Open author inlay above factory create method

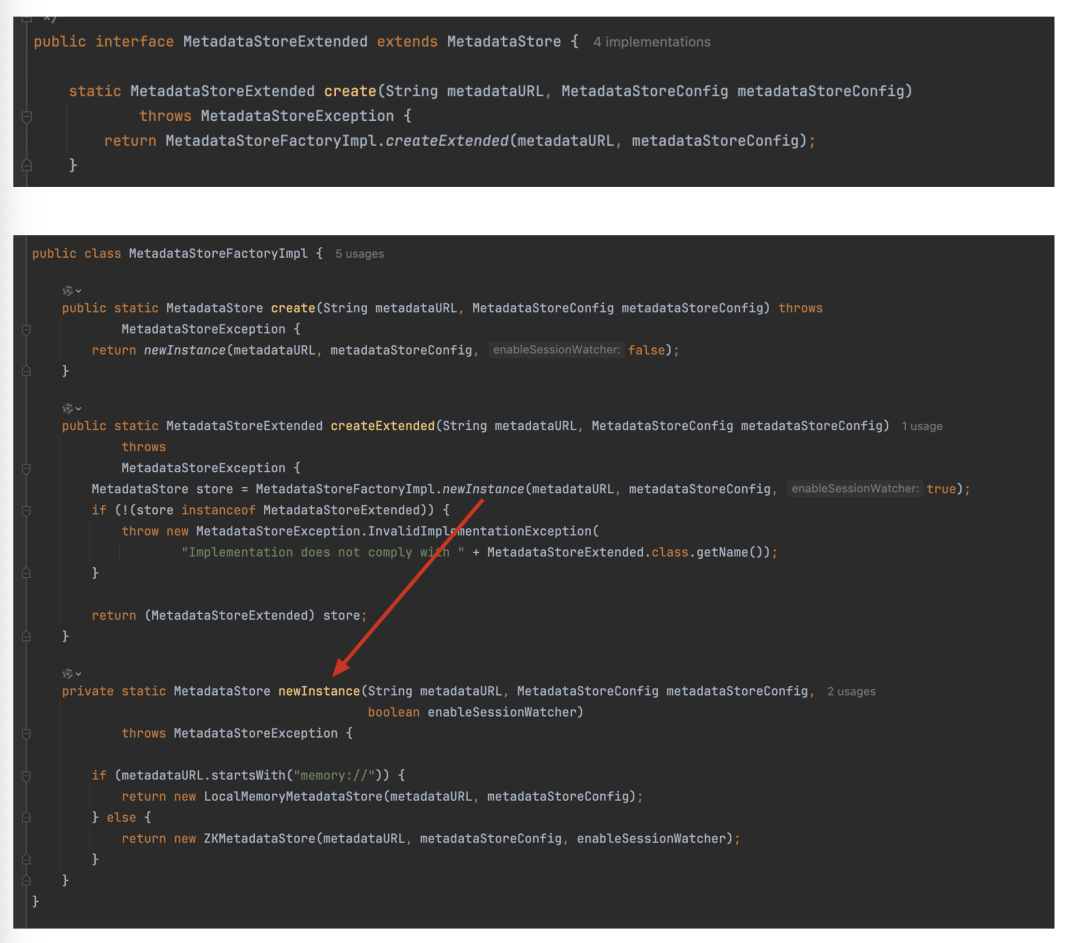[x=72, y=291]
